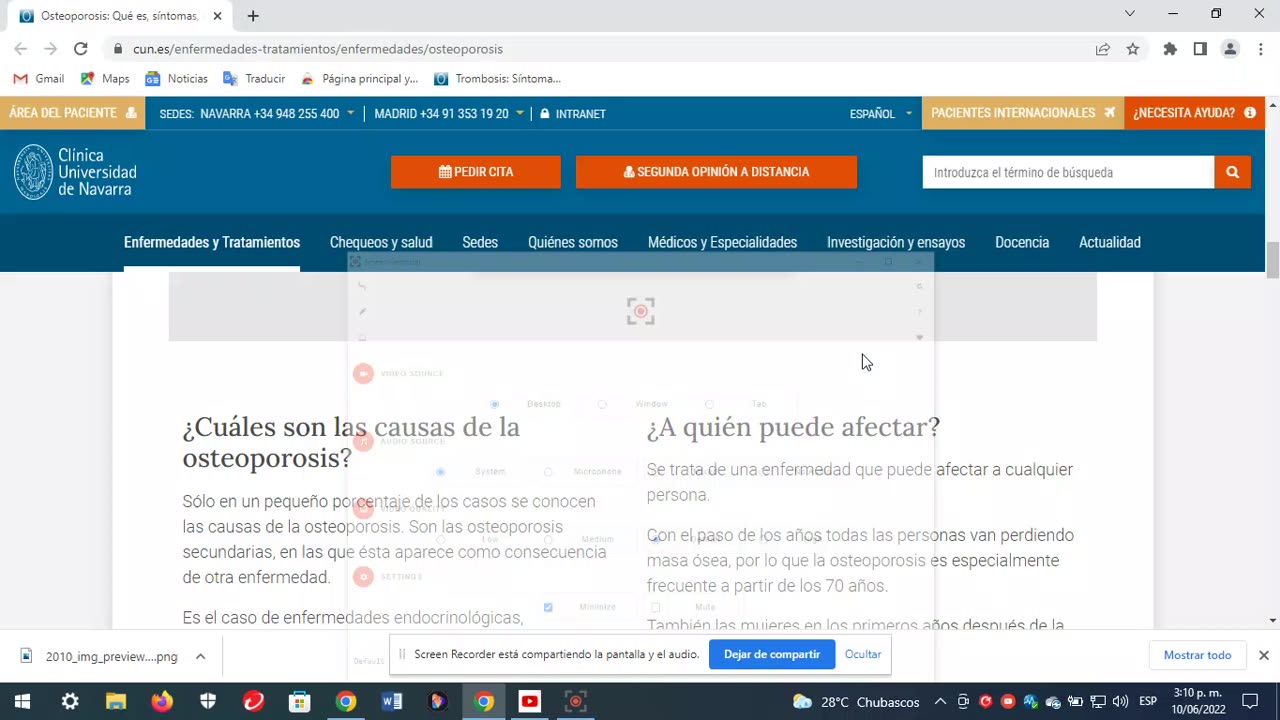Click Dejar de compartir button
The width and height of the screenshot is (1280, 720).
tap(772, 654)
